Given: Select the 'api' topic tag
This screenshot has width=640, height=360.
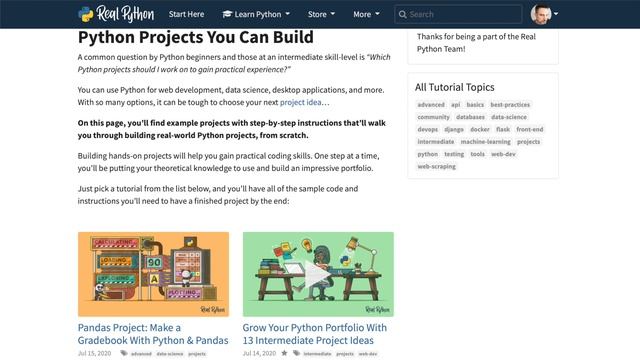Looking at the screenshot, I should (x=456, y=104).
